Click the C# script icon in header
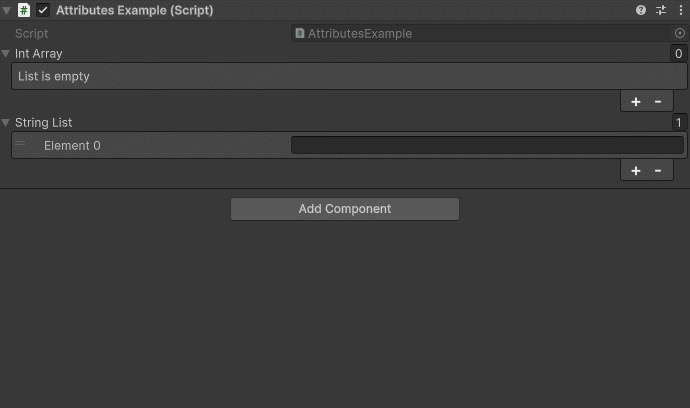 (24, 10)
